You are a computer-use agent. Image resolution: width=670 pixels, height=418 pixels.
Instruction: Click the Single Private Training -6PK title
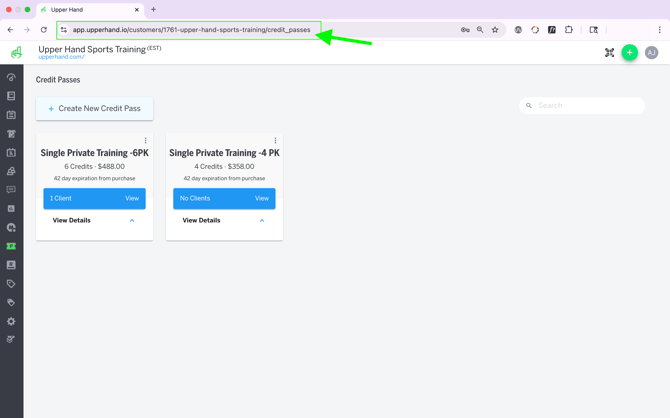[94, 153]
